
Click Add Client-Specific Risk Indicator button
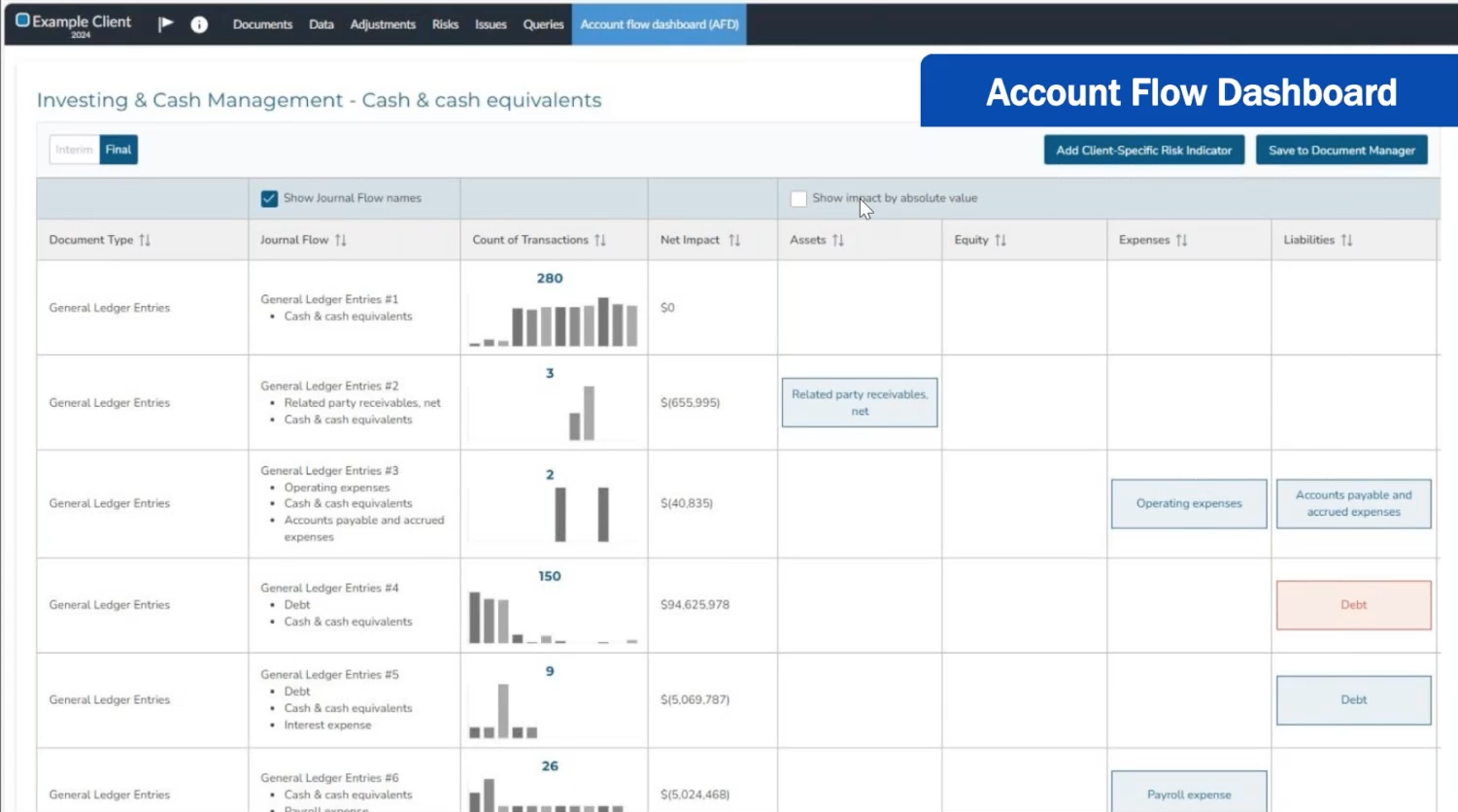[1143, 151]
